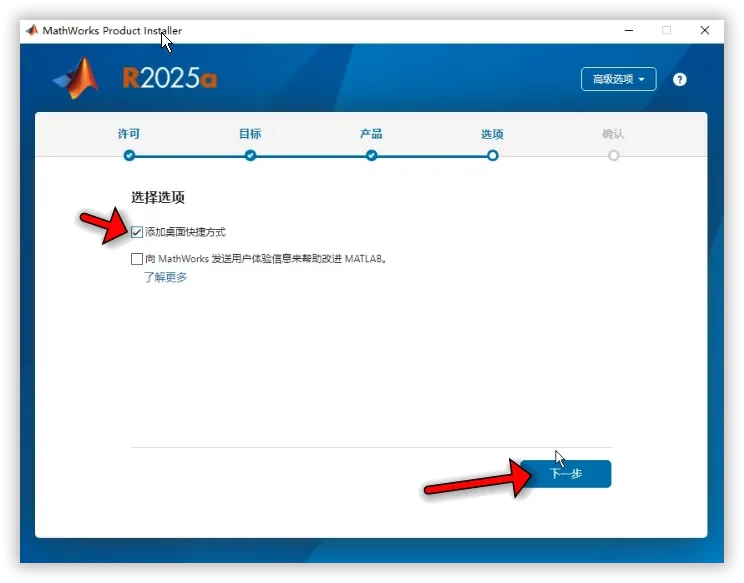Click the R2025a version label

click(170, 78)
